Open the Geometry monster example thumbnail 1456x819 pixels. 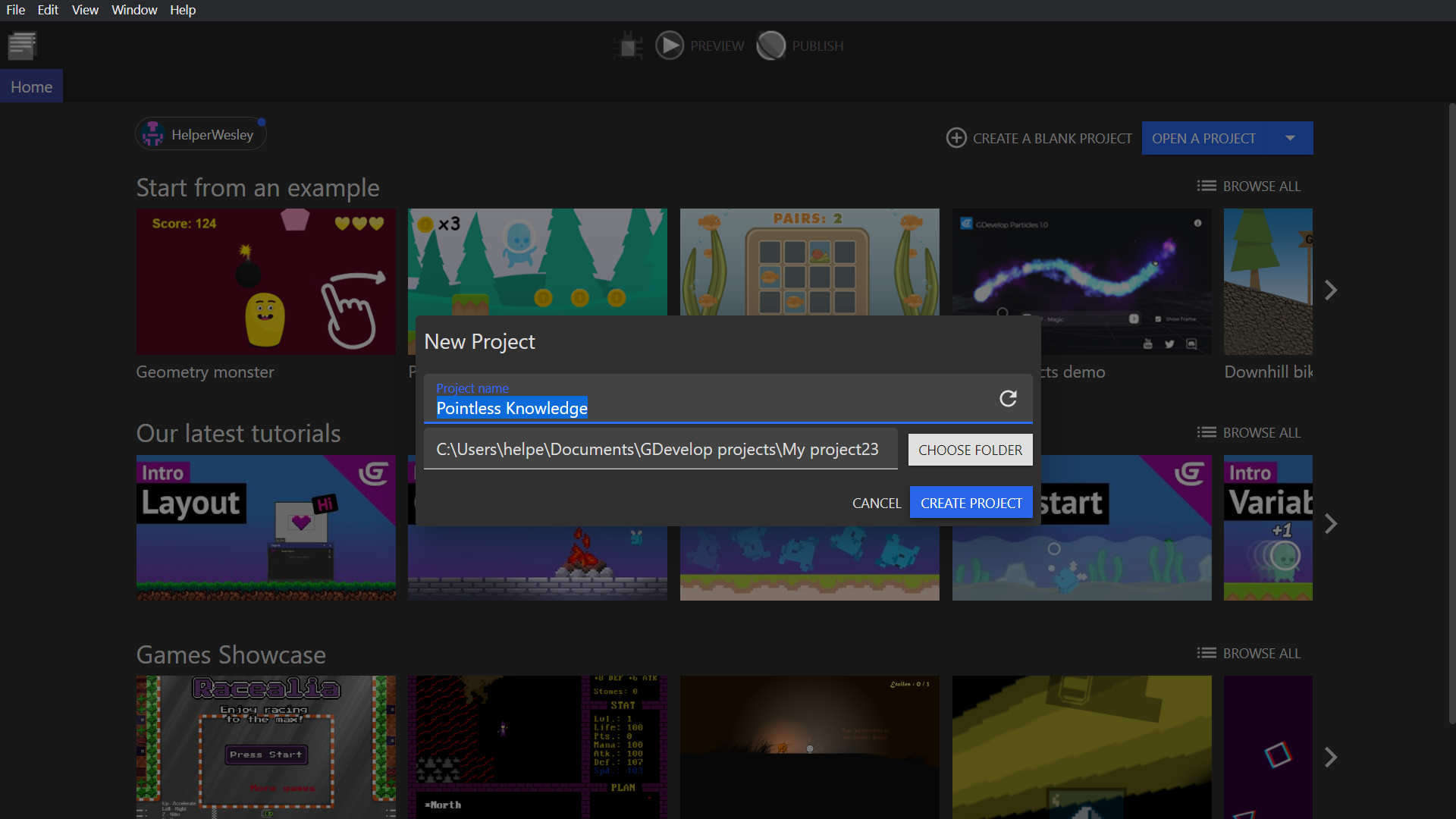(x=265, y=281)
